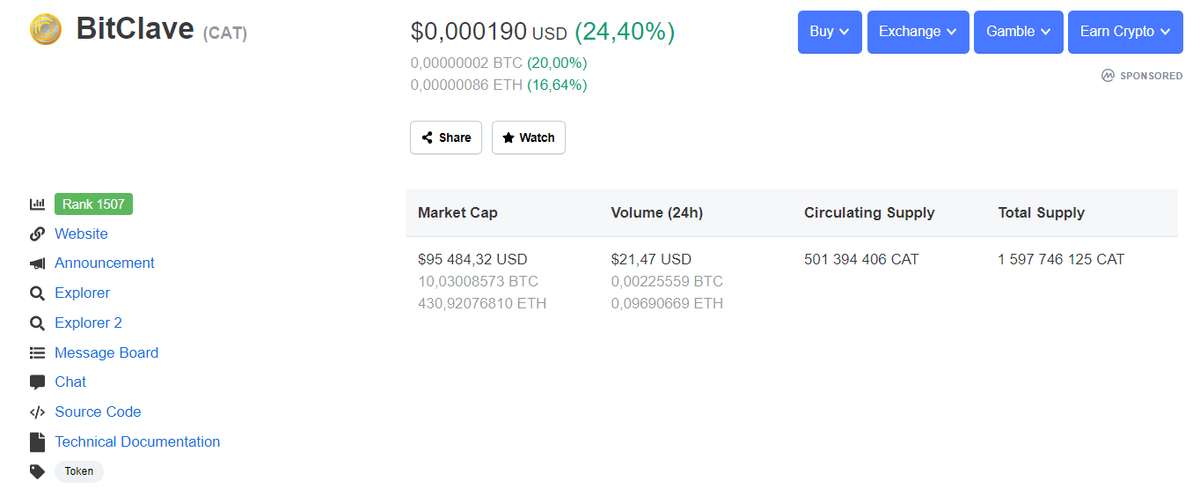Click the 430,92076810 ETH market cap value
1200x504 pixels.
pos(482,303)
